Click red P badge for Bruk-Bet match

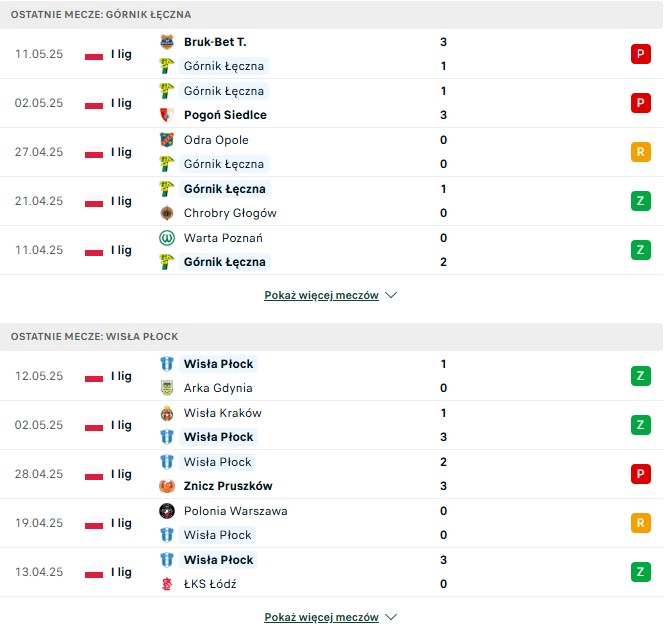tap(641, 54)
